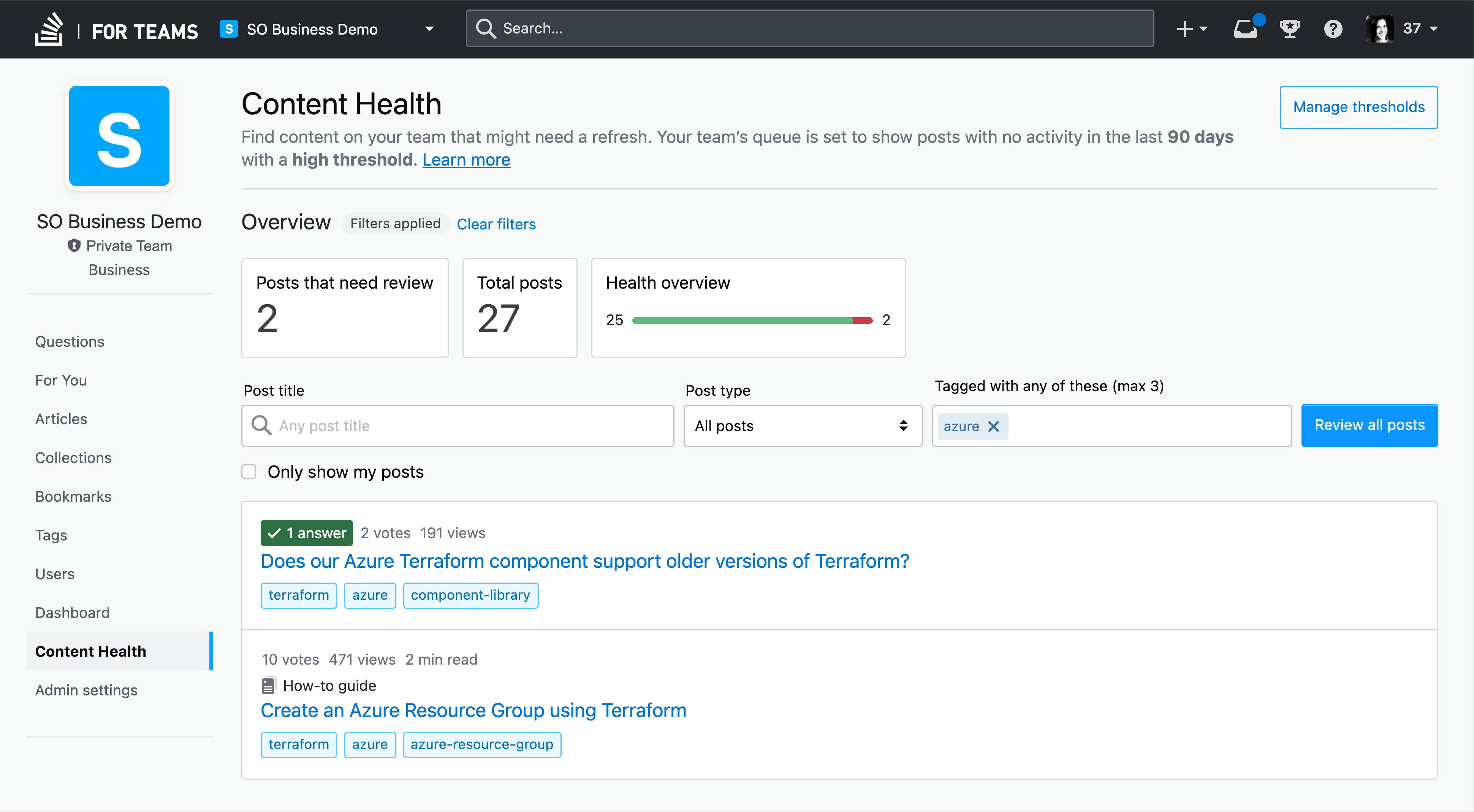Expand the user profile dropdown arrow

point(1433,28)
